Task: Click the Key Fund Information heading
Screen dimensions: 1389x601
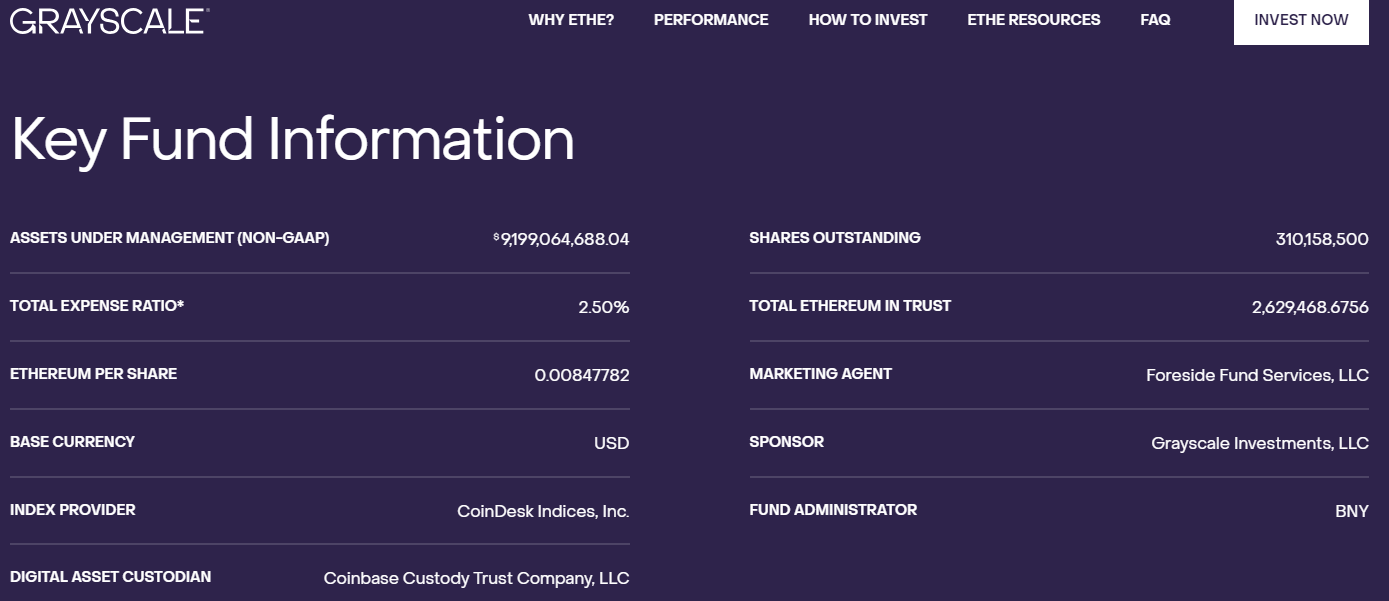Action: tap(290, 140)
